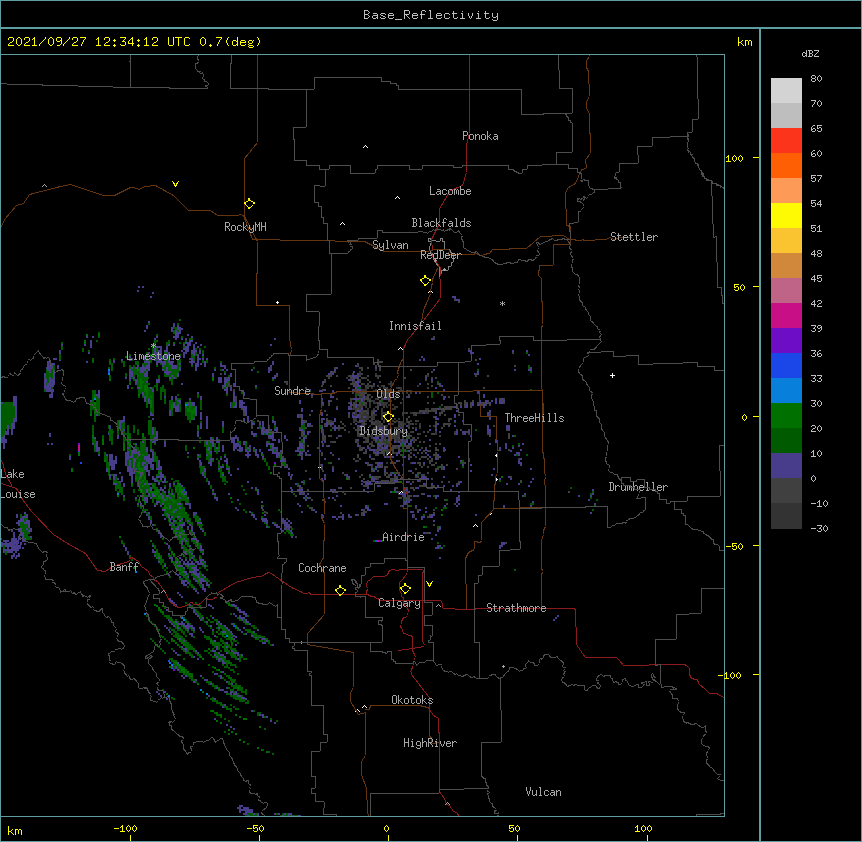Click the 65 value in the dBZ legend
This screenshot has height=842, width=862.
coord(816,128)
